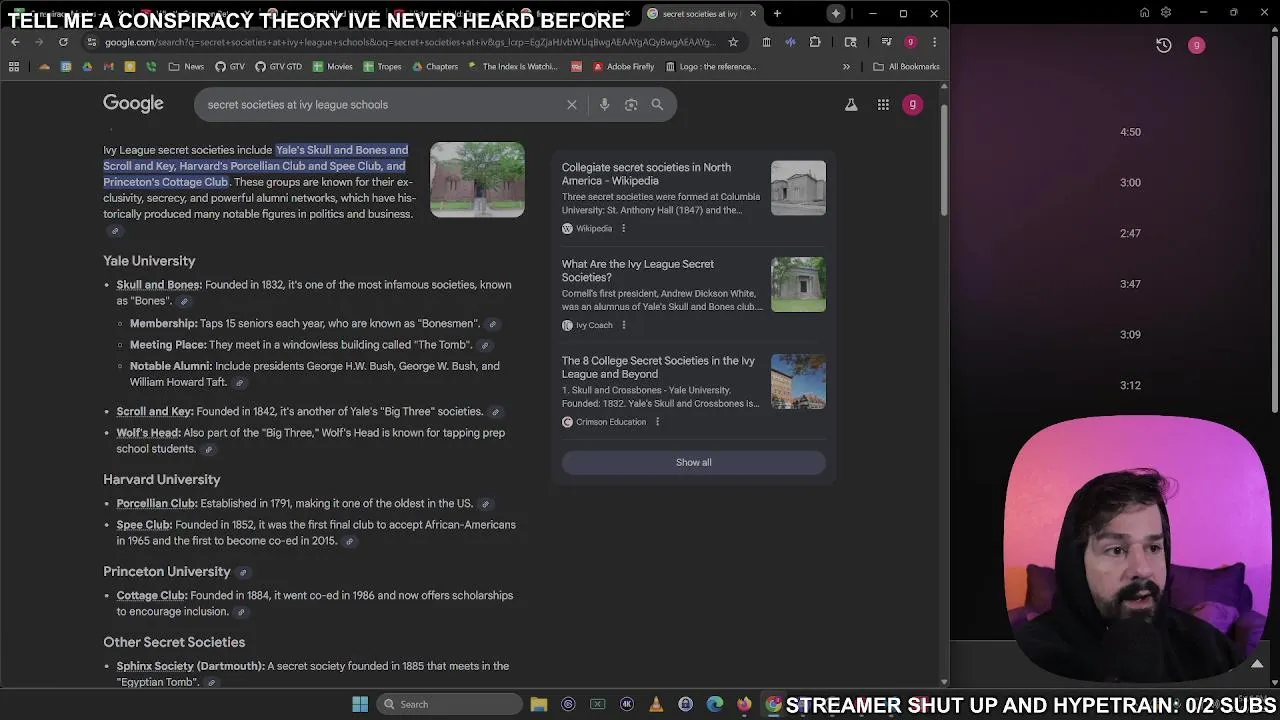Select the 3:47 duration entry
The width and height of the screenshot is (1280, 720).
click(x=1130, y=284)
